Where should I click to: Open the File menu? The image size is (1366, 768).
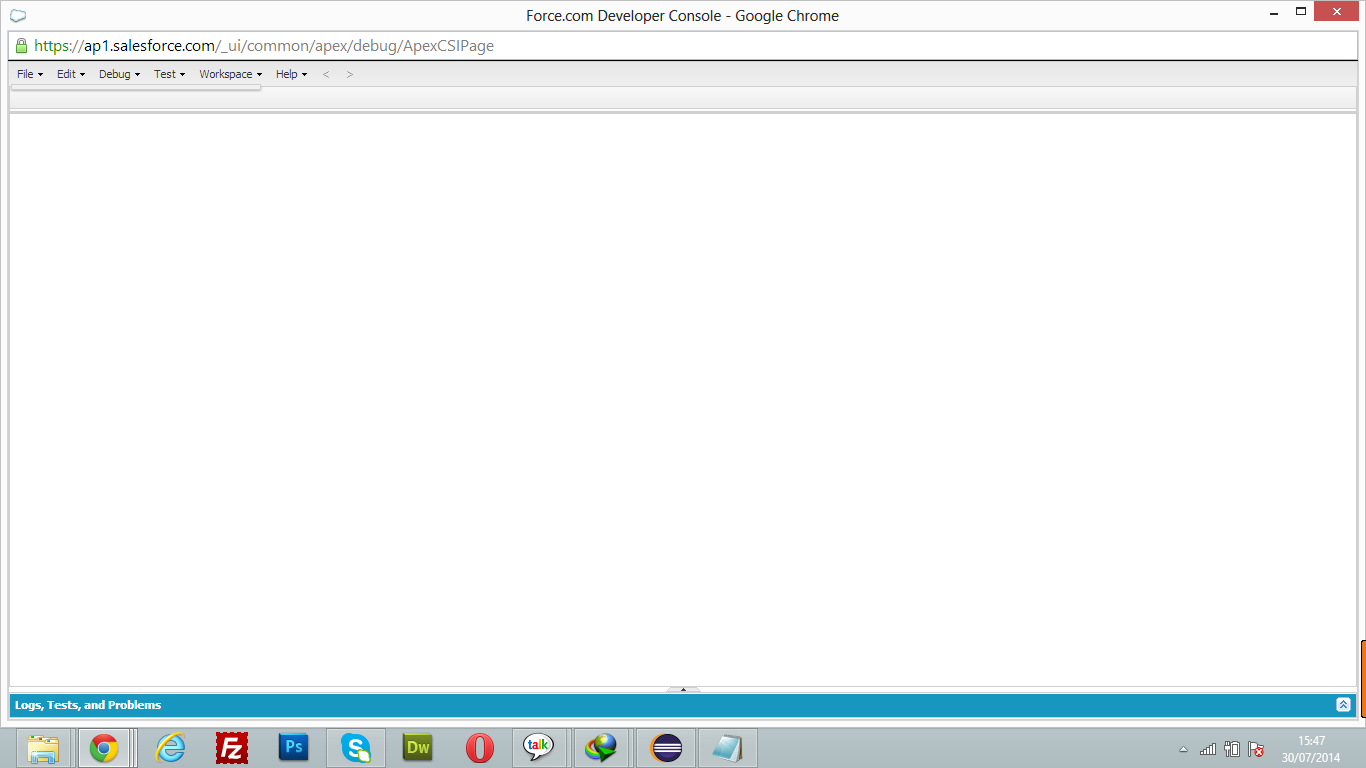point(30,74)
